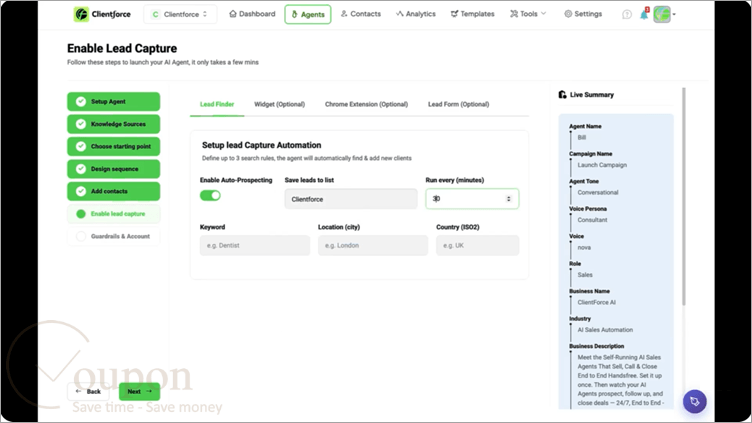Click the Agents tab flame icon
752x423 pixels.
point(294,14)
